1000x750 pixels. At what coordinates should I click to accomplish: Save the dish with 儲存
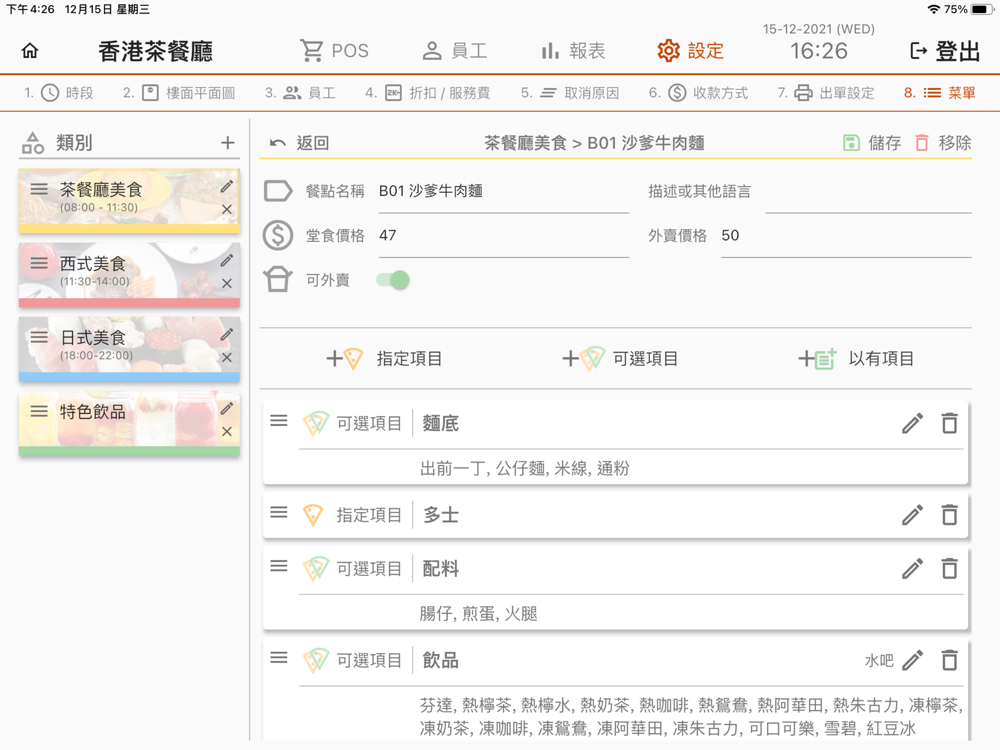(871, 143)
